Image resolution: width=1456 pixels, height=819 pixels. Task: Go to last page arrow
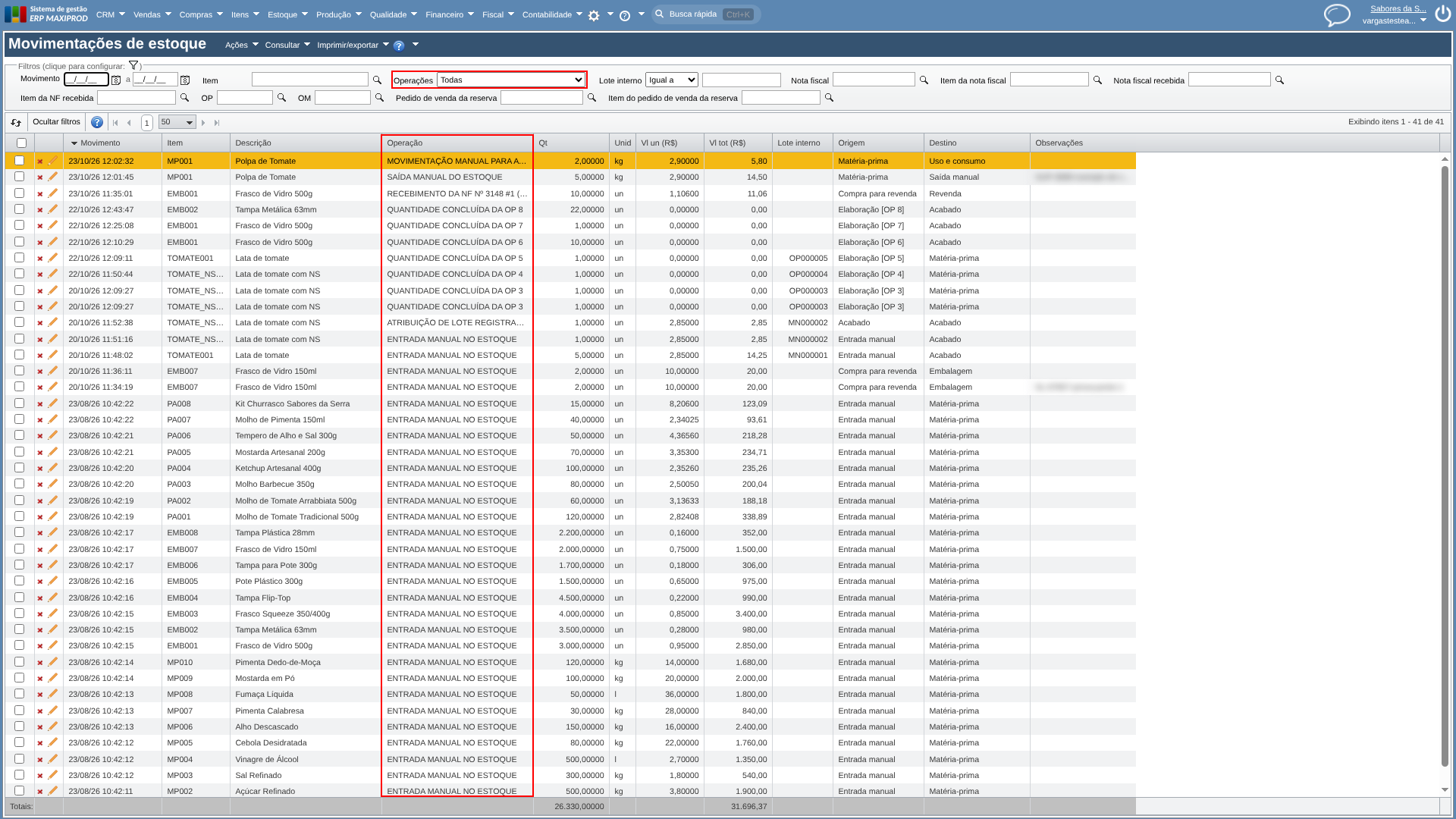(x=217, y=122)
